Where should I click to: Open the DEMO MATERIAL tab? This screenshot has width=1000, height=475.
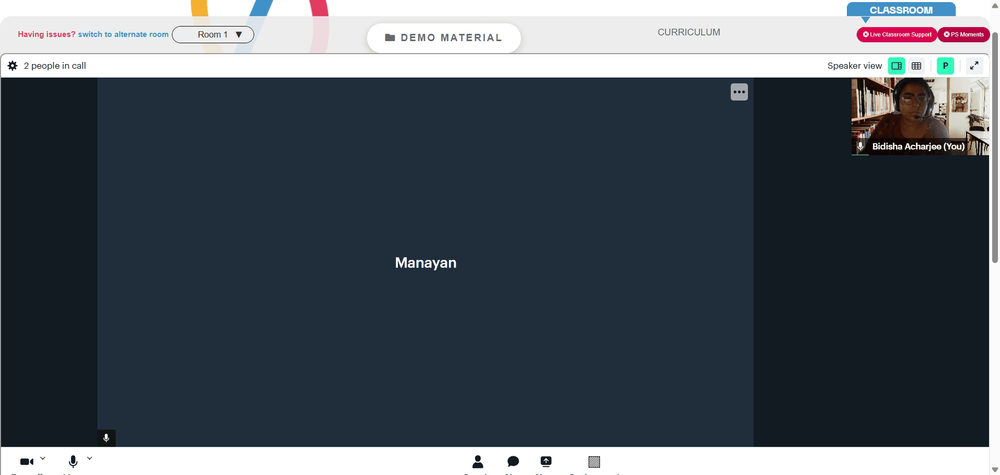[444, 38]
